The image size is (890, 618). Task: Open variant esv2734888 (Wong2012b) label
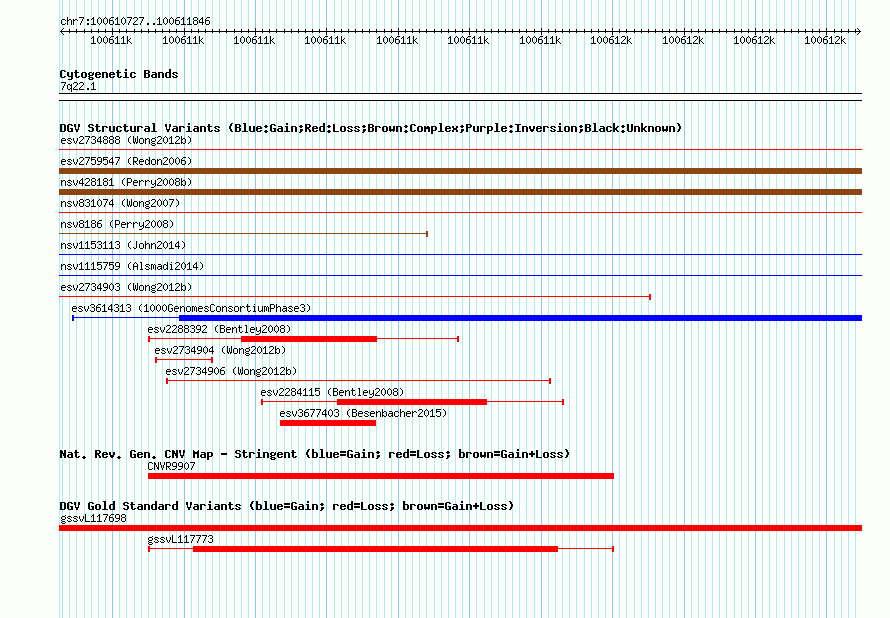click(126, 140)
